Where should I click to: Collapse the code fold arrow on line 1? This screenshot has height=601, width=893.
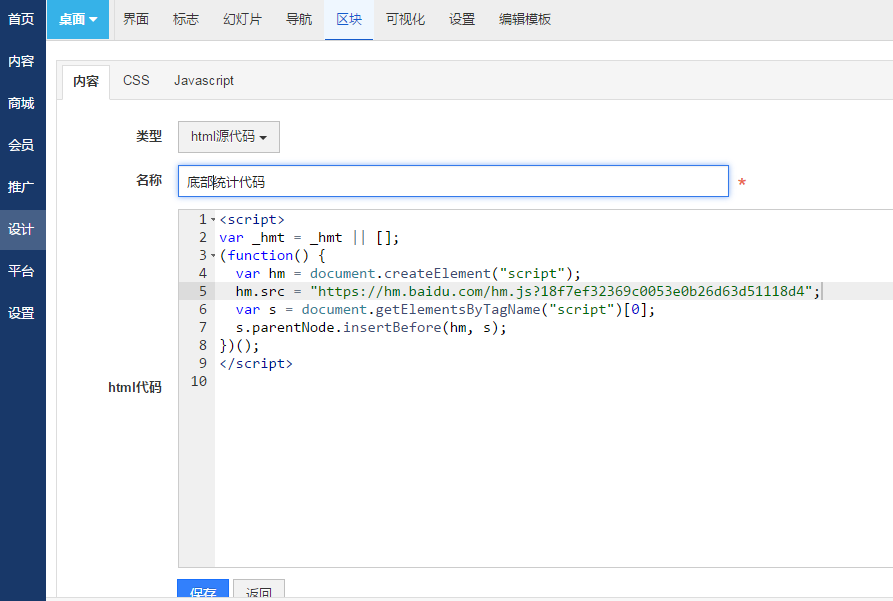pos(213,220)
